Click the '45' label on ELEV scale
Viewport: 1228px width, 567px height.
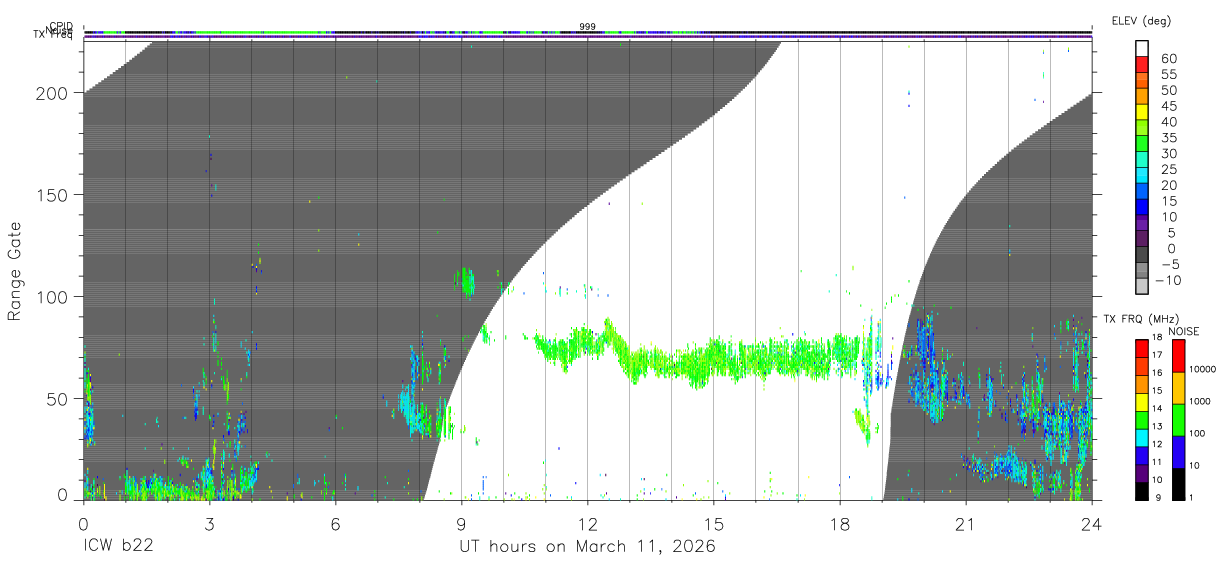1168,106
